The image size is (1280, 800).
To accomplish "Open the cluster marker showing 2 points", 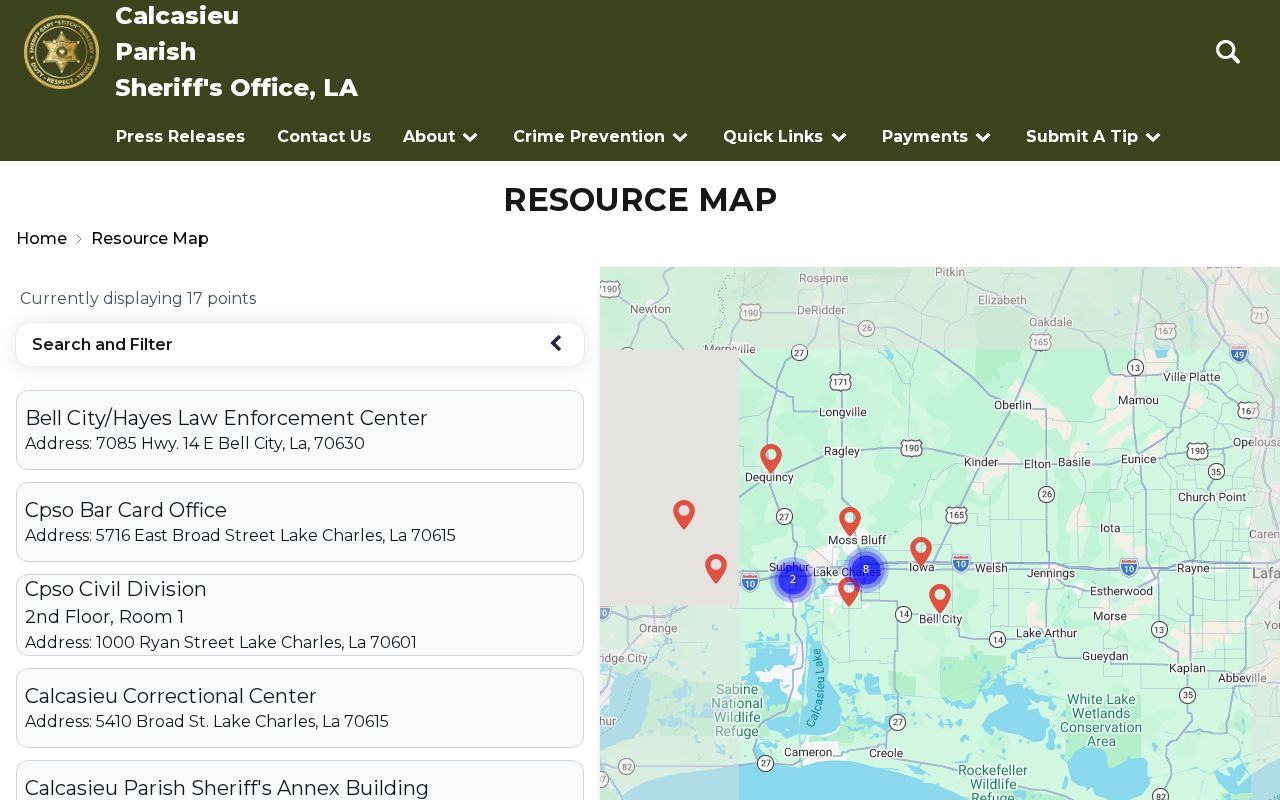I will (793, 579).
